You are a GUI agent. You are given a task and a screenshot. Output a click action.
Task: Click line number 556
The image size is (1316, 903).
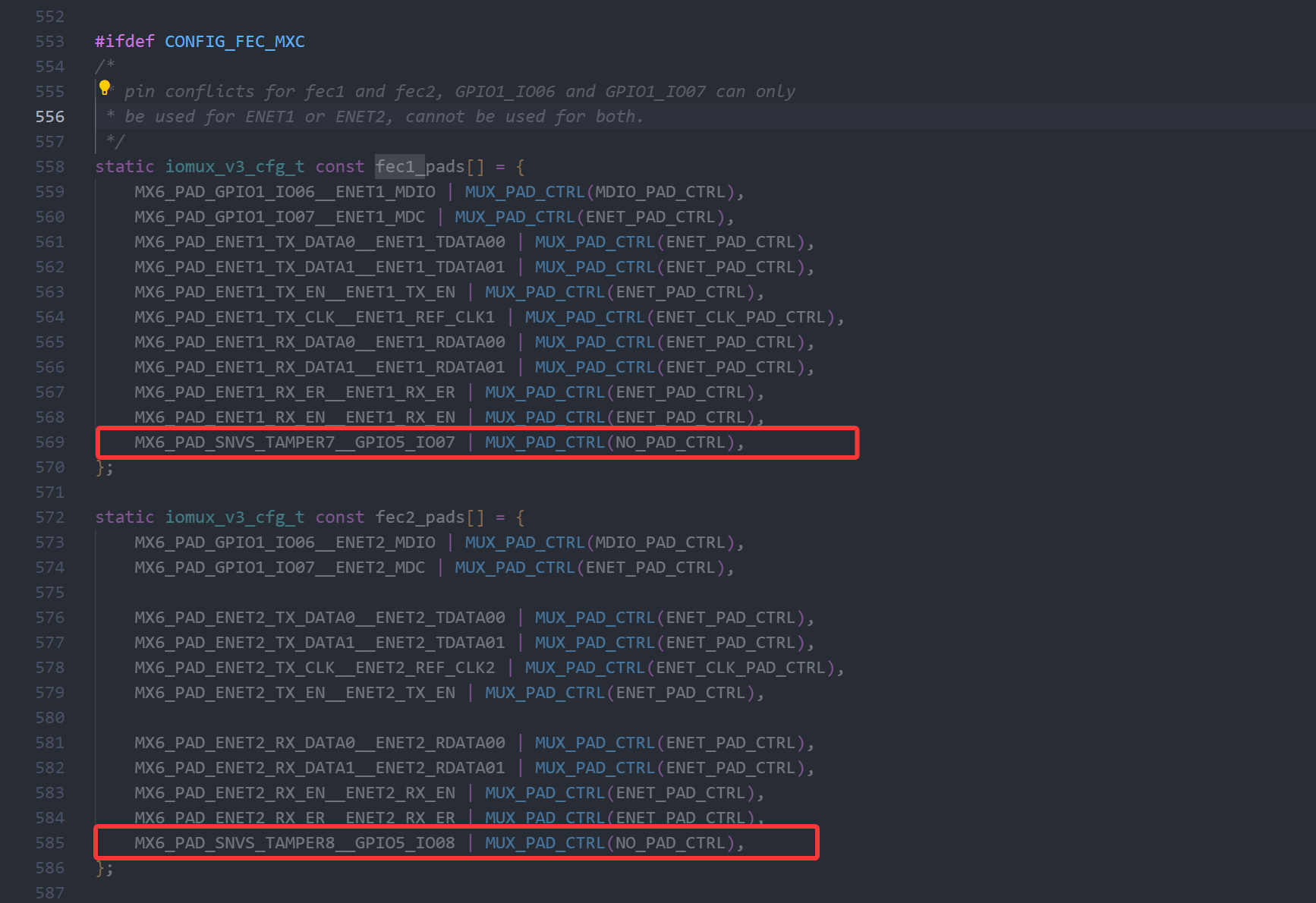[x=49, y=116]
